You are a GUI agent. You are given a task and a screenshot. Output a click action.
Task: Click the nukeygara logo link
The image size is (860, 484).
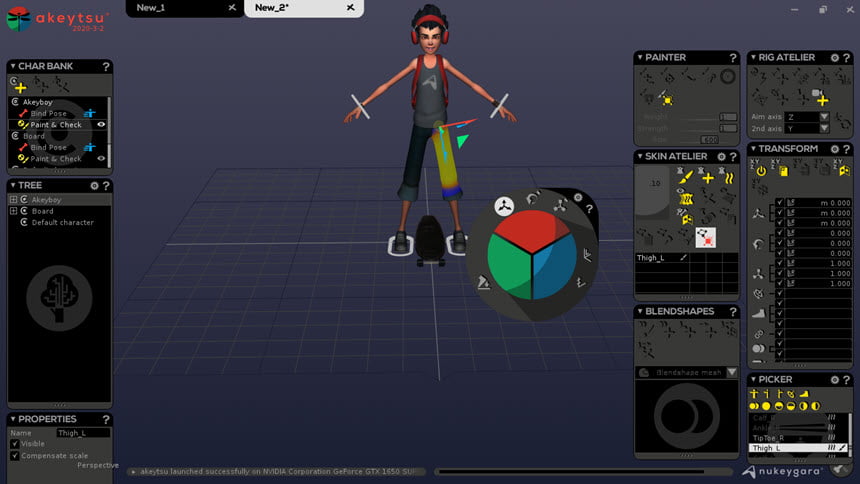[x=783, y=471]
